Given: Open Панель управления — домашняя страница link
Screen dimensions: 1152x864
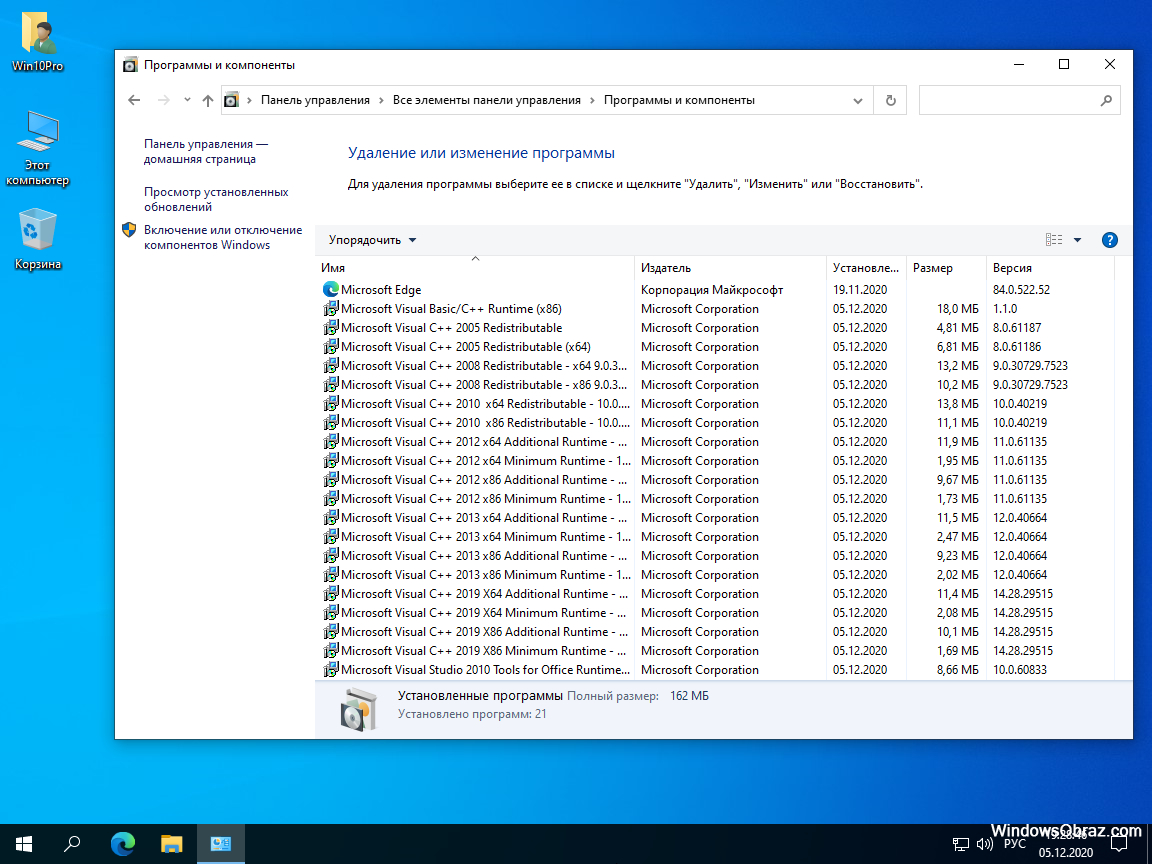Looking at the screenshot, I should coord(206,151).
